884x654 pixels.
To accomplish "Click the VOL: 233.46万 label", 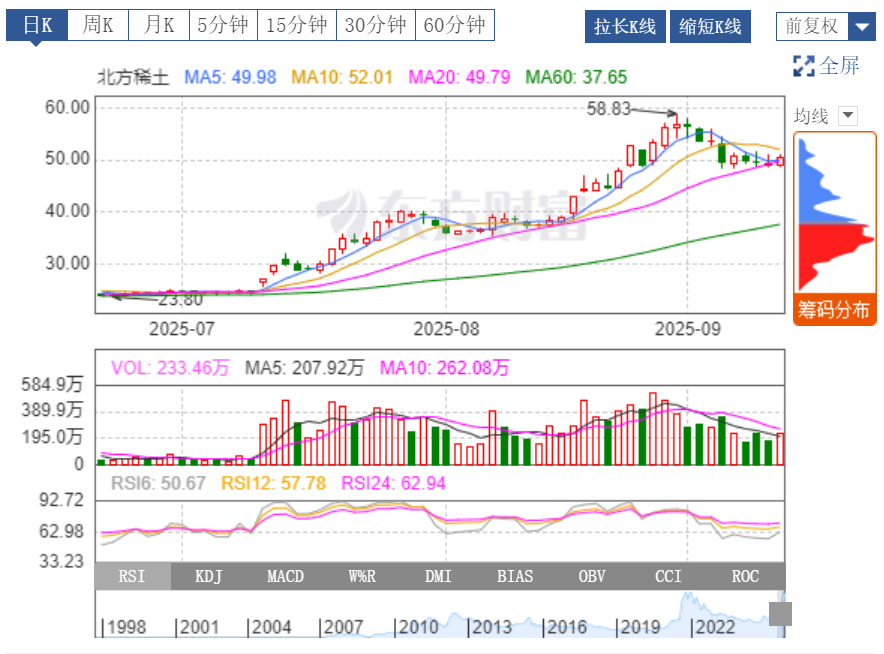I will [170, 368].
